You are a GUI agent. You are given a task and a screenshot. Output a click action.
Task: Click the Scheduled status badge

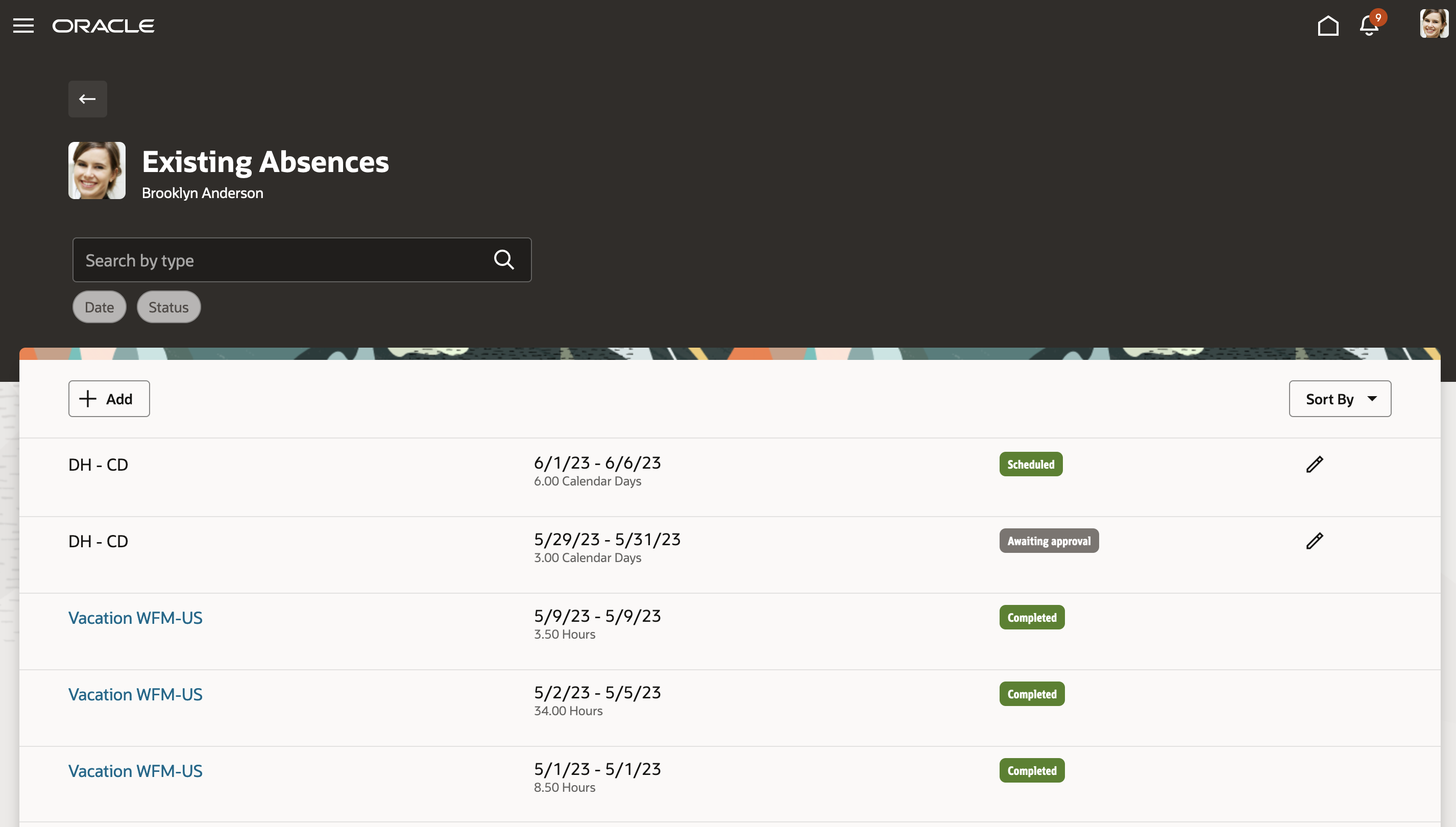[1030, 464]
